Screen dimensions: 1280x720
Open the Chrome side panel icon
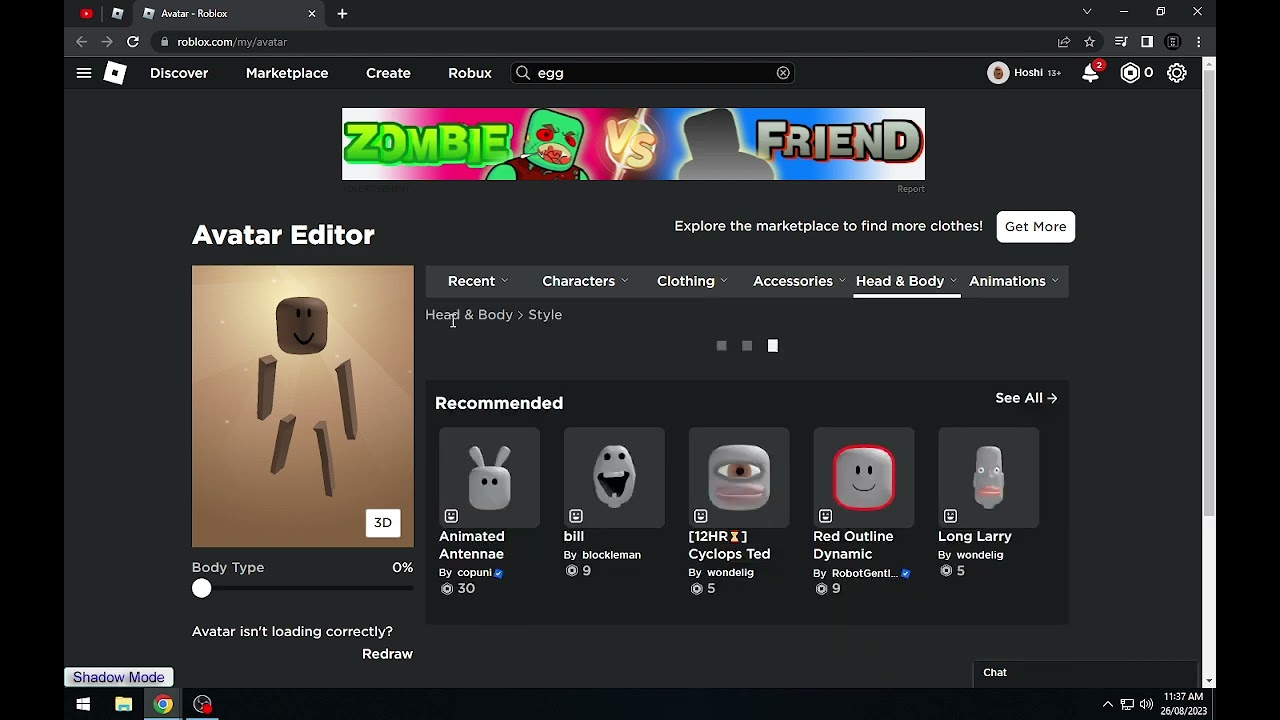pos(1147,42)
